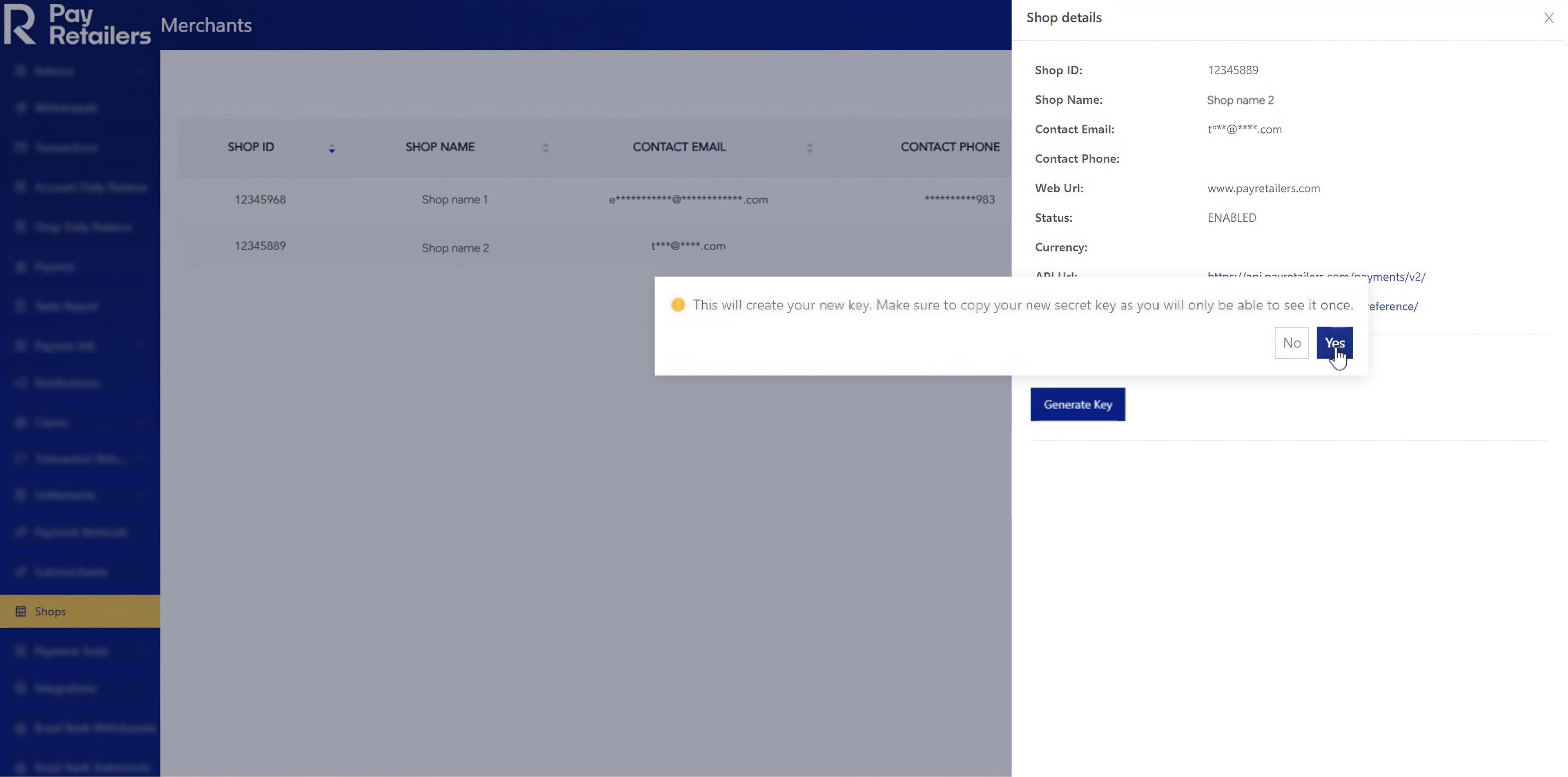This screenshot has height=777, width=1568.
Task: Select the Shop name 1 table row
Action: coord(454,200)
